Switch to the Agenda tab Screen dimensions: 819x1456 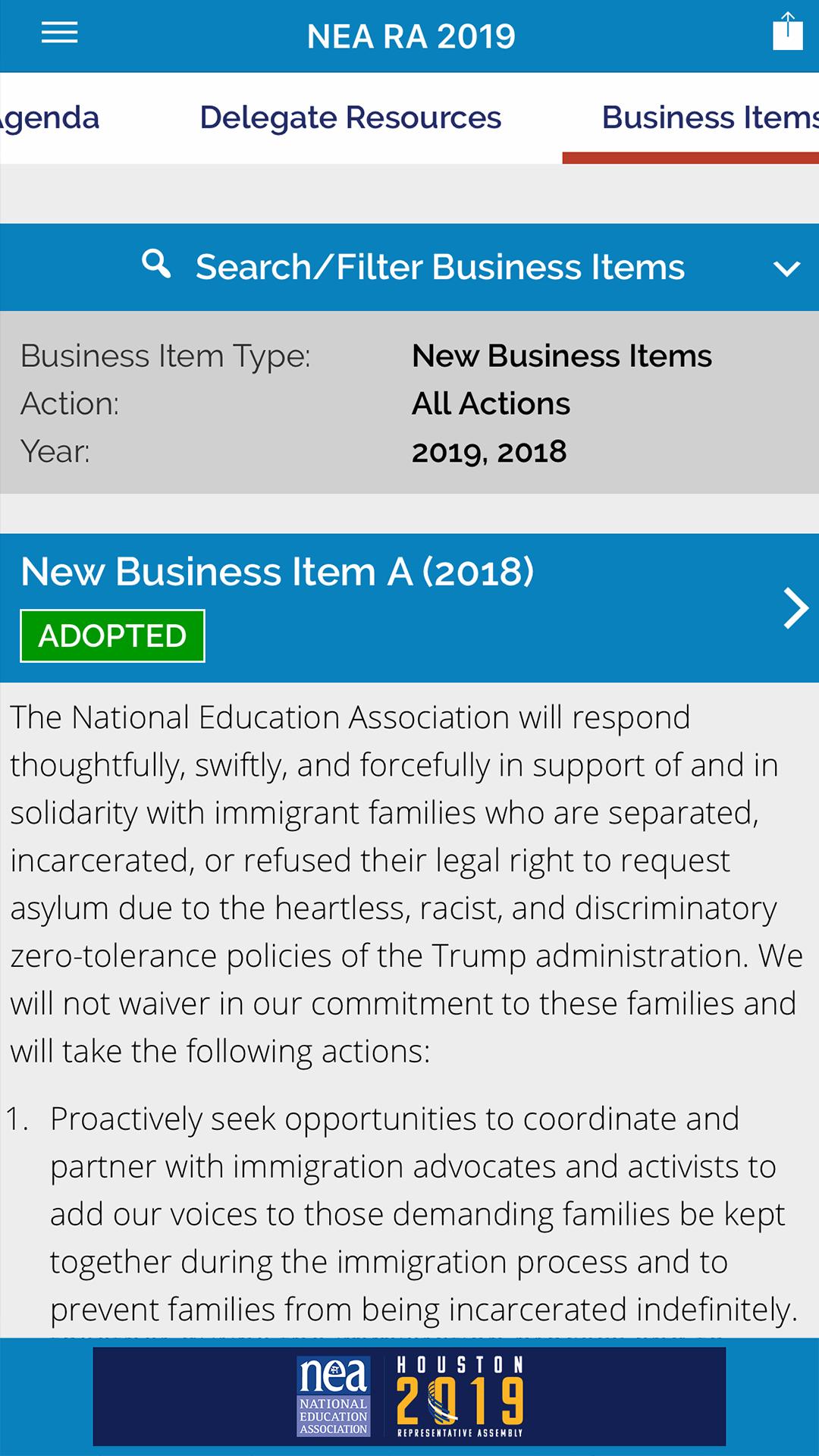(49, 118)
